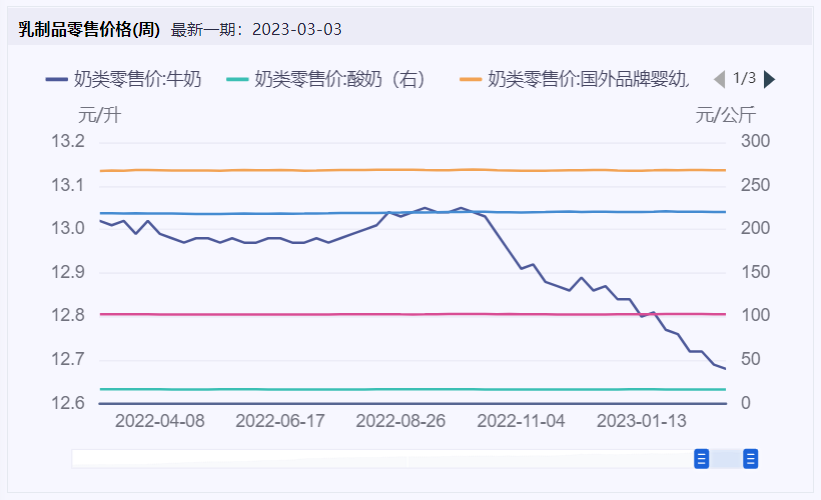Click the 2023-01-13 x-axis date label
The height and width of the screenshot is (500, 821).
tap(641, 421)
